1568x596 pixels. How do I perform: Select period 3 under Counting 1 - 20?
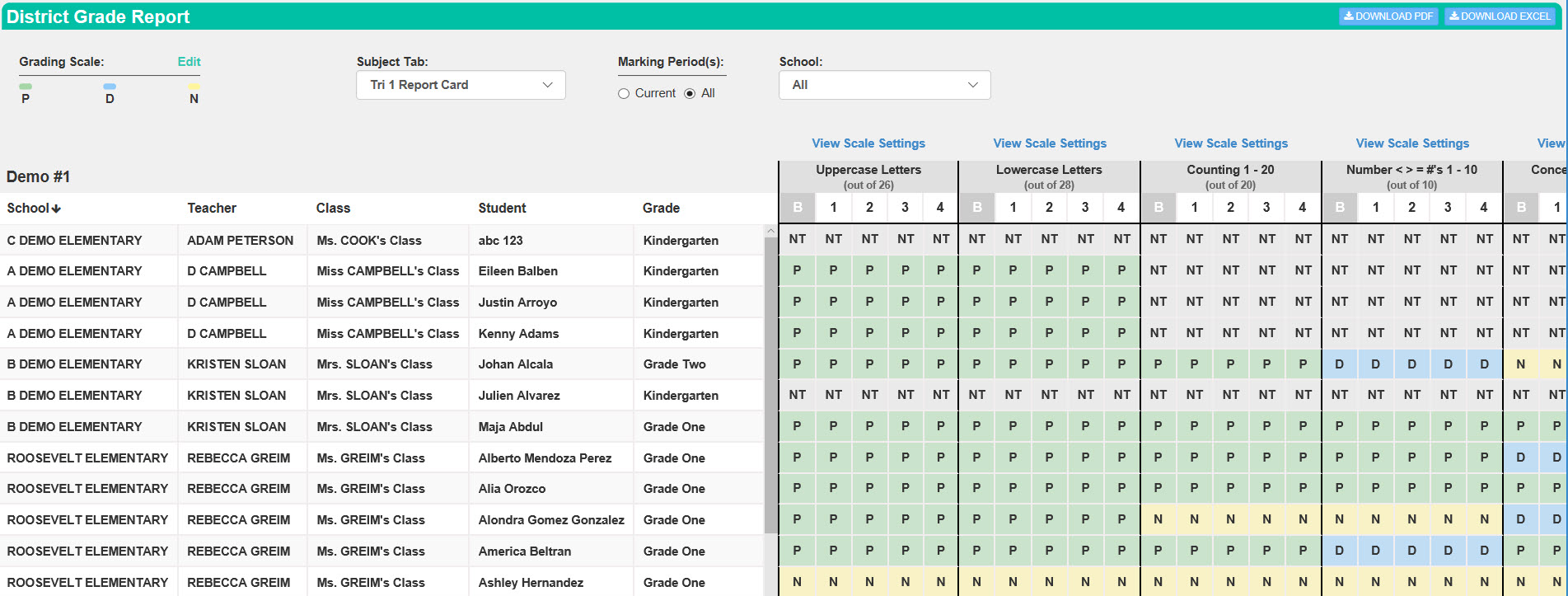tap(1266, 208)
